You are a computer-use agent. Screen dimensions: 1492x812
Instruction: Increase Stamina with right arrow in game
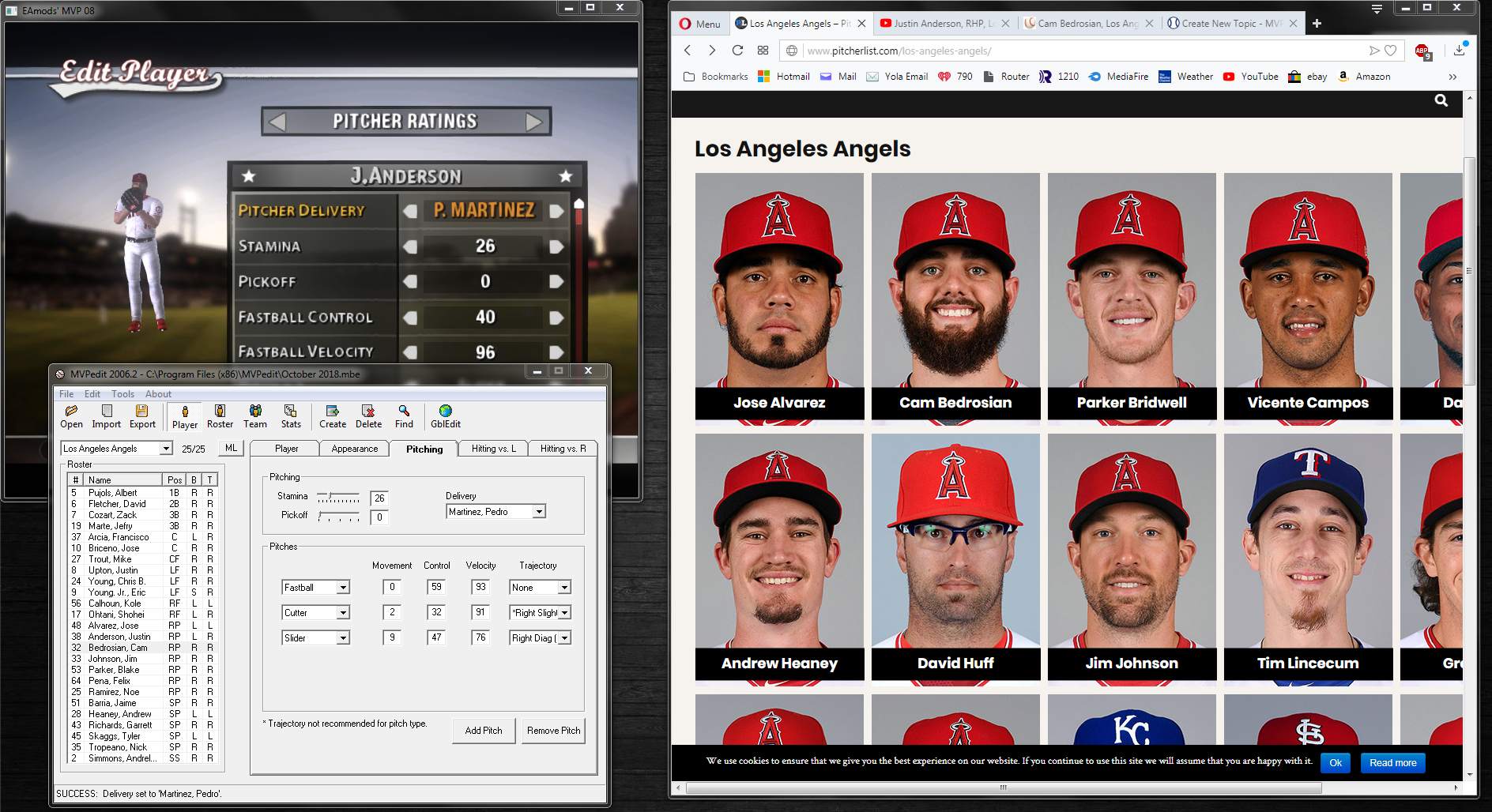[556, 246]
